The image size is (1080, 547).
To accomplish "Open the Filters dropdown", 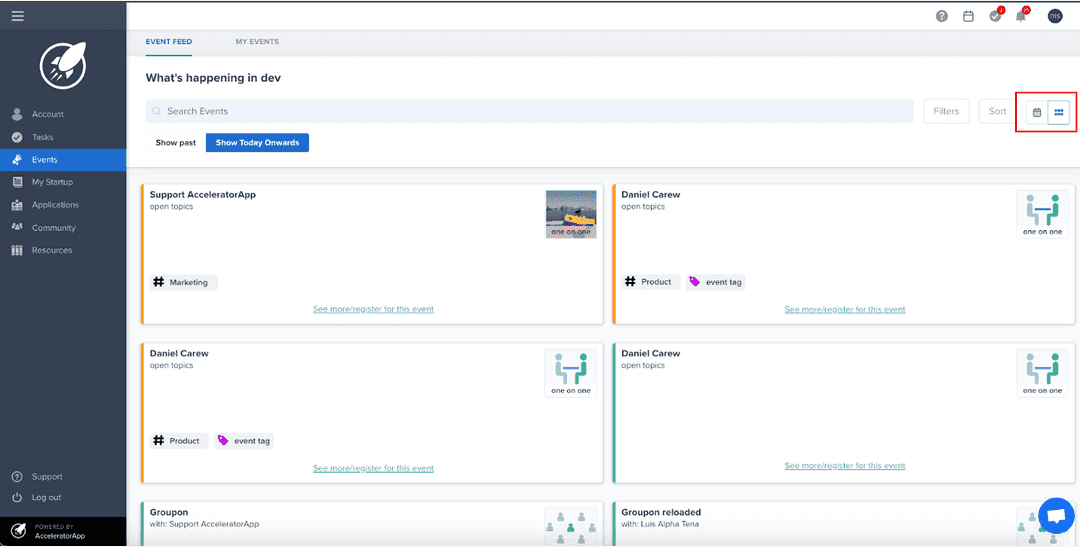I will coord(946,111).
